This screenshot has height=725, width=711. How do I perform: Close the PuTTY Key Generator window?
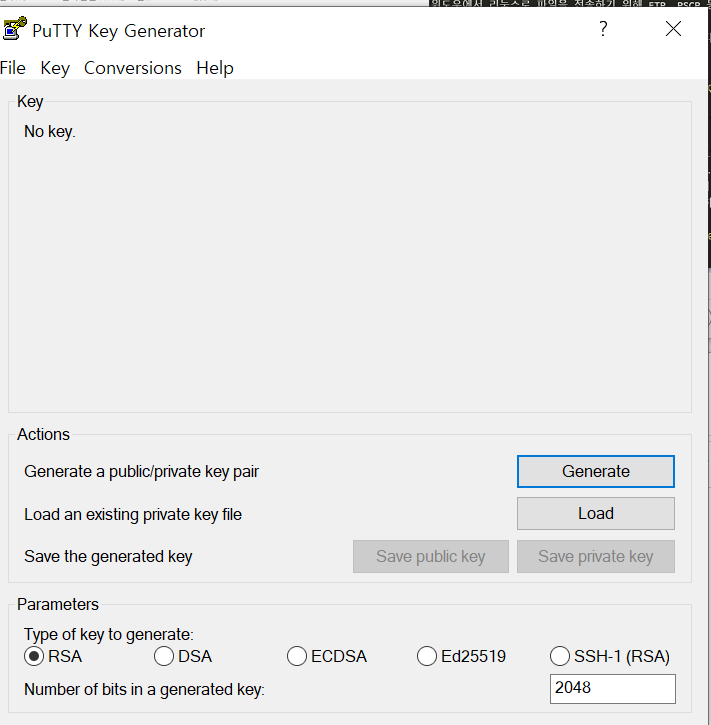tap(673, 30)
